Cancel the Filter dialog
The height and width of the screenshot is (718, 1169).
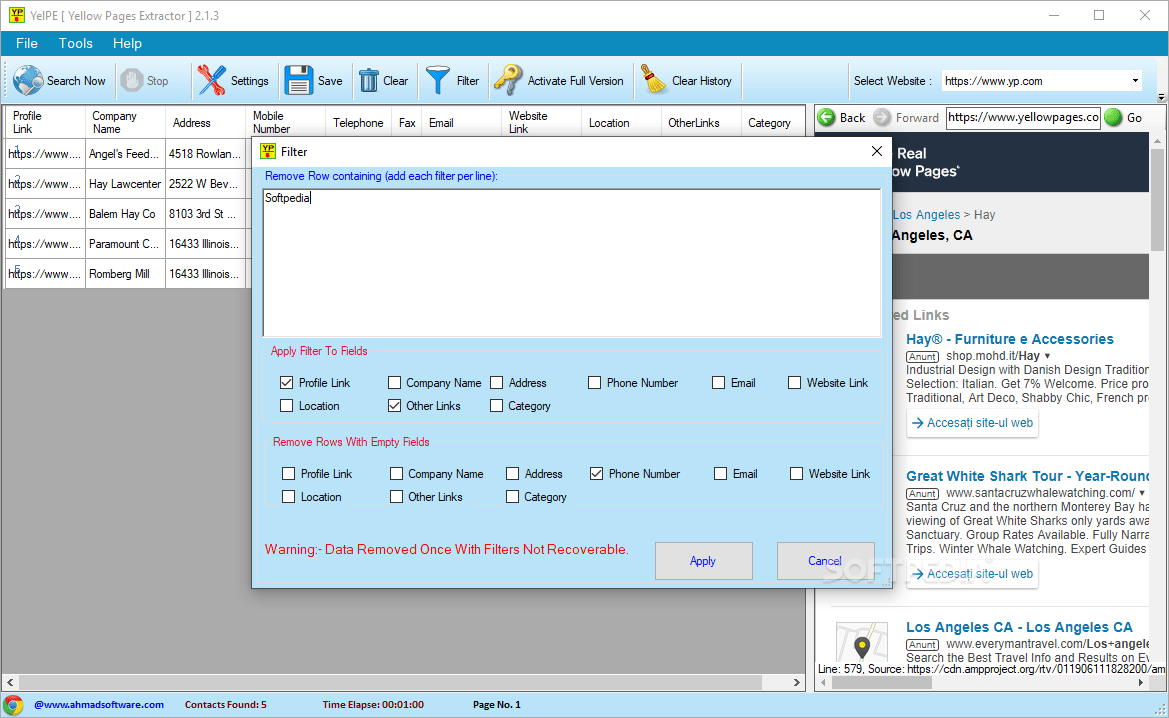click(825, 561)
